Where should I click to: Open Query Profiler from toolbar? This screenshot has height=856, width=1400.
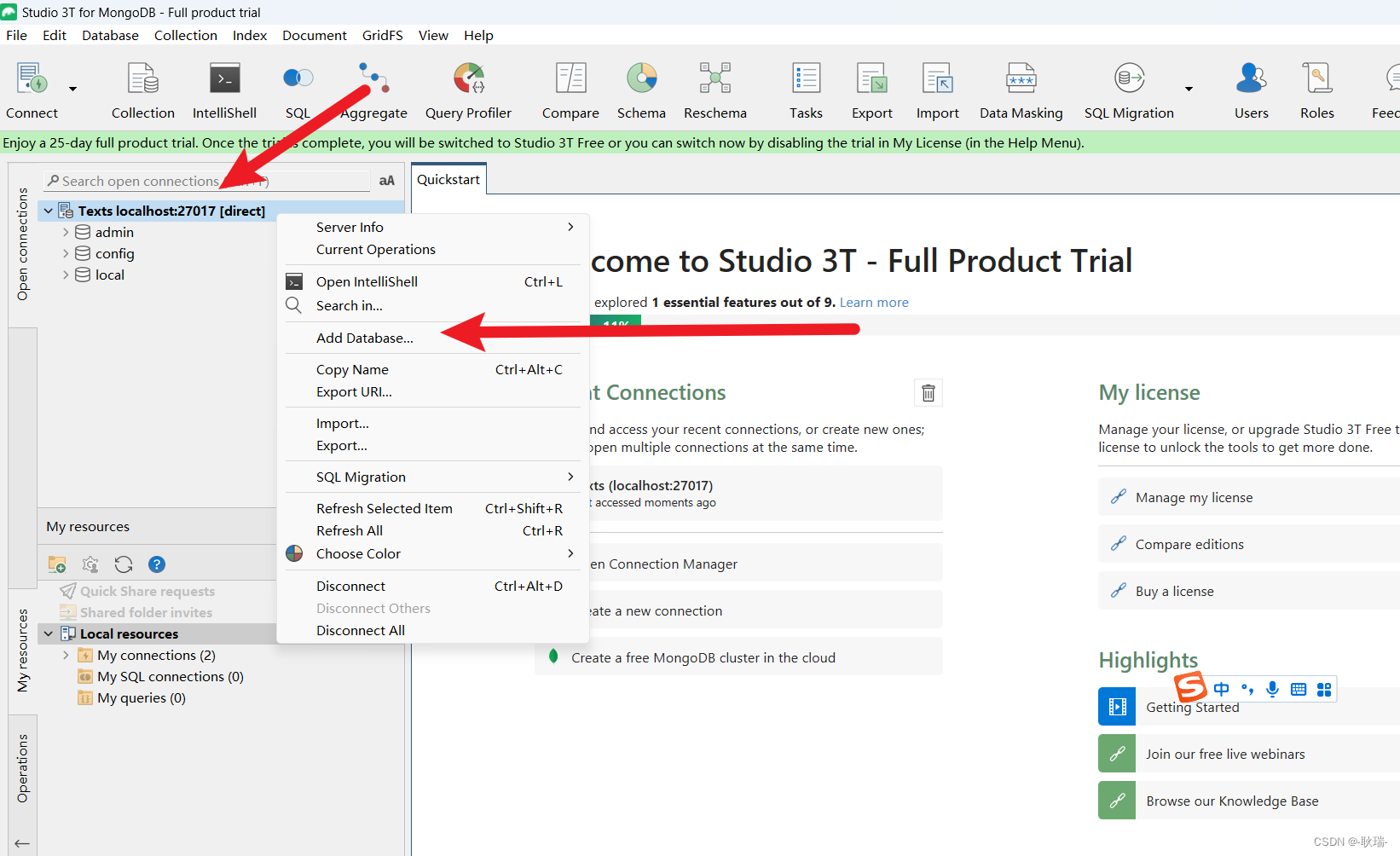click(468, 78)
